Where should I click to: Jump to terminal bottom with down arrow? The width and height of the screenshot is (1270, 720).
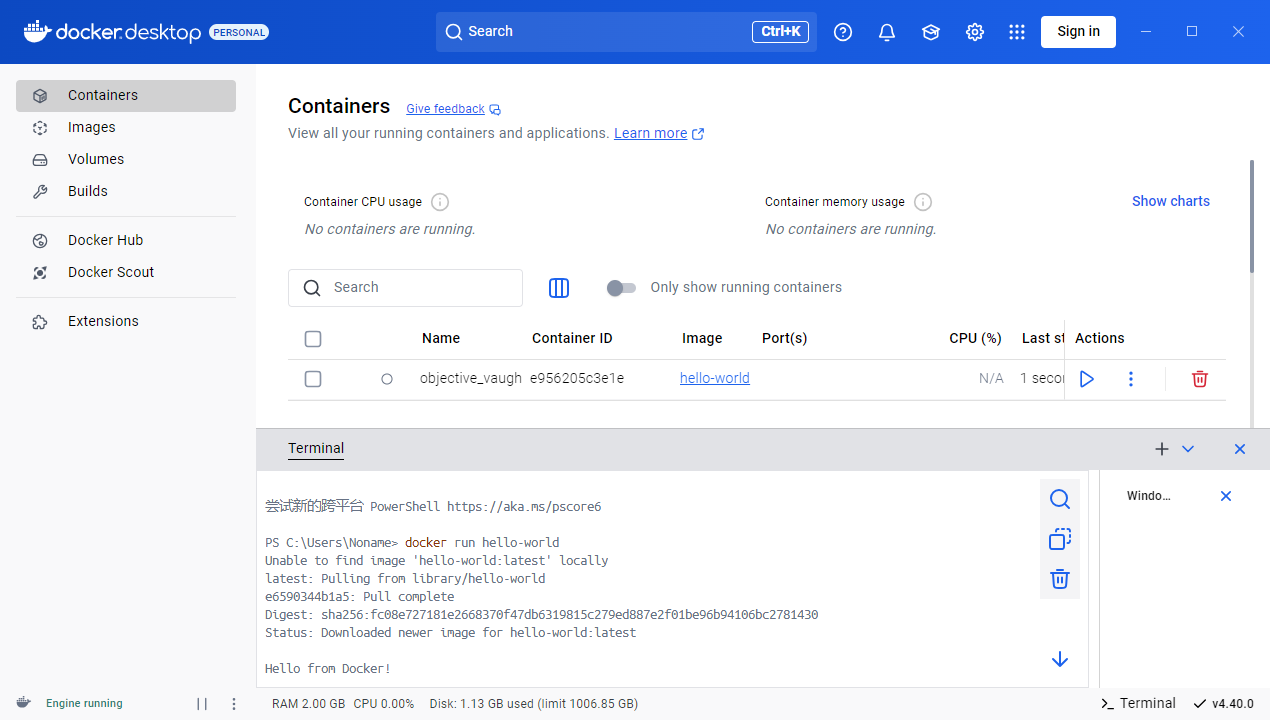coord(1060,660)
